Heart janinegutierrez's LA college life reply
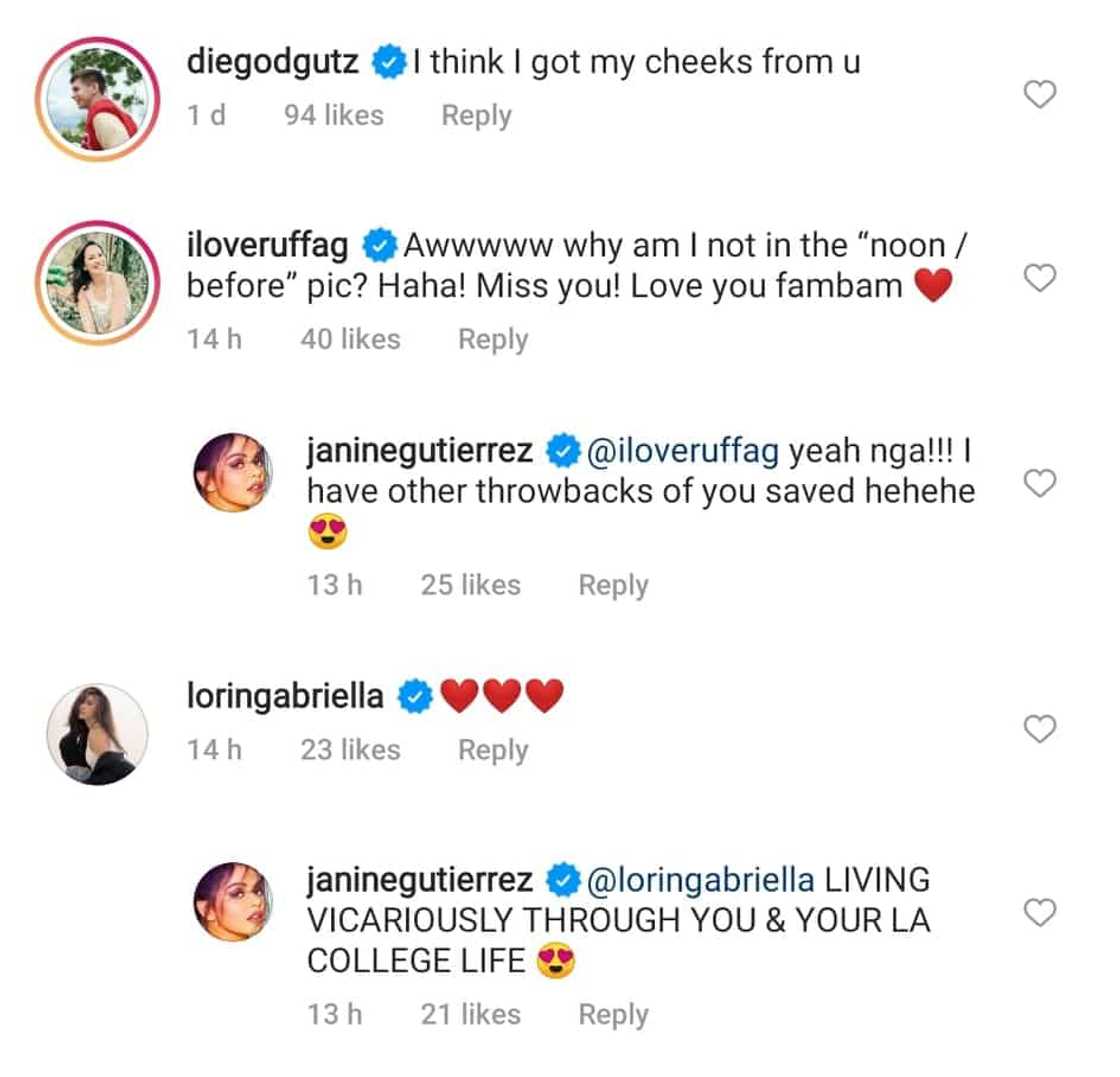Screen dimensions: 1120x1077 point(1041,912)
